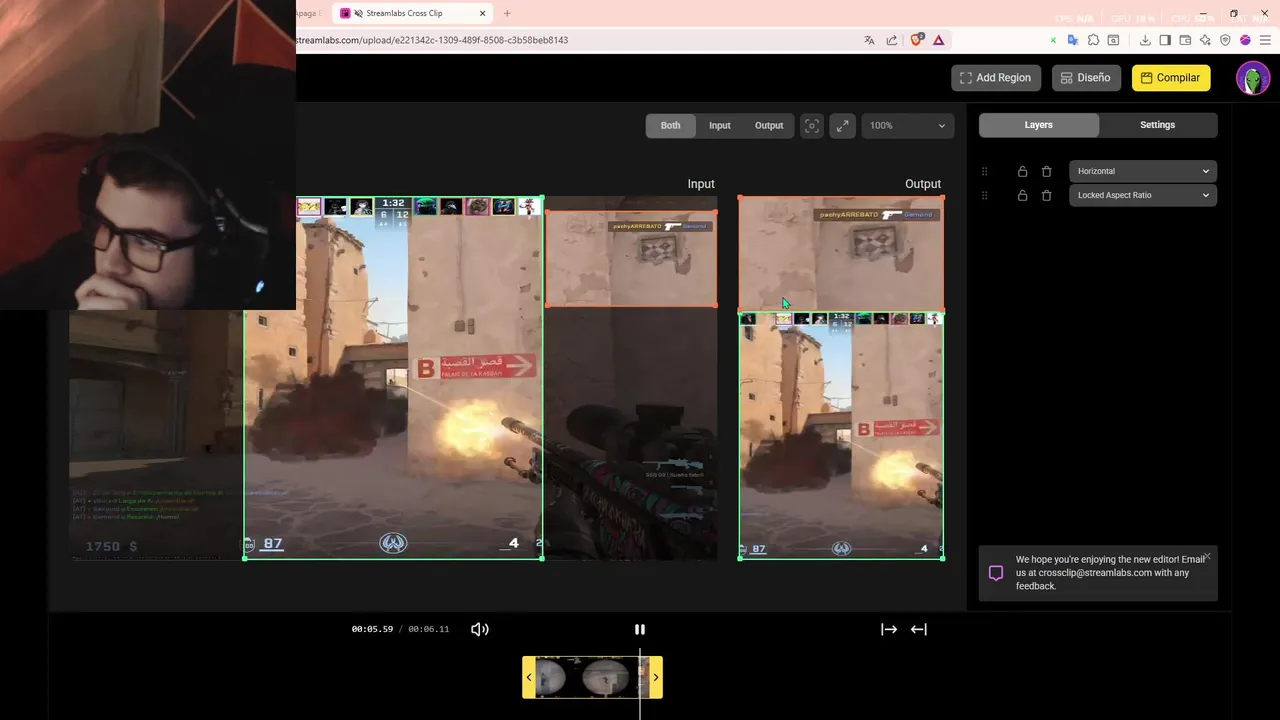Click the Add Region button
Screen dimensions: 1280x720
point(996,78)
